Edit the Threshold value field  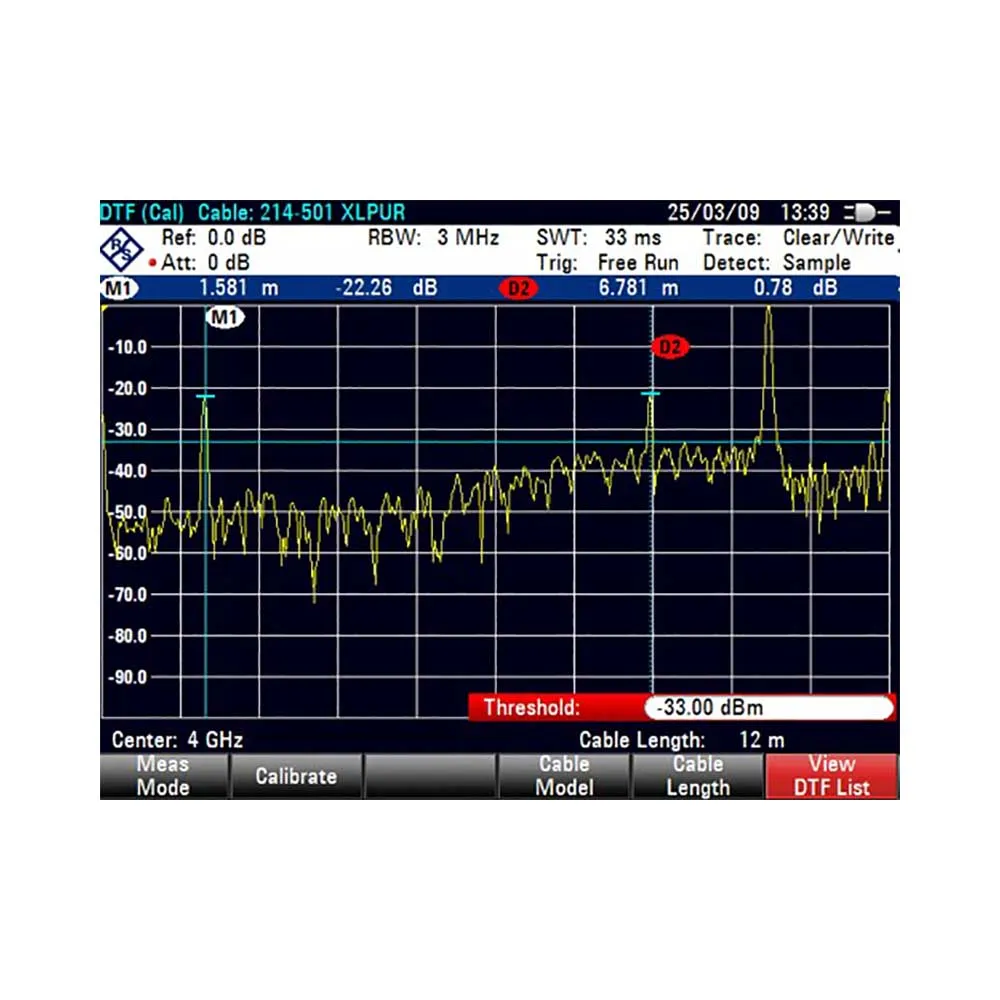tap(769, 707)
